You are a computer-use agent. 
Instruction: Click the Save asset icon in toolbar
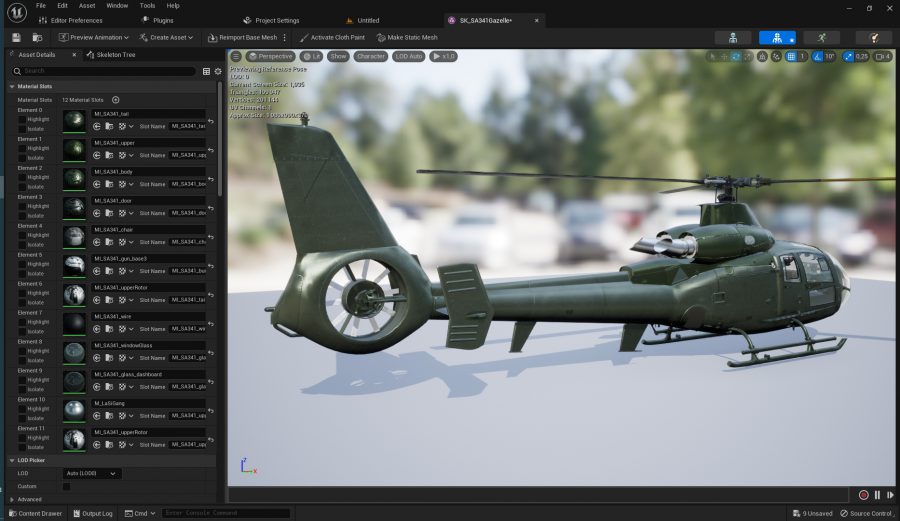17,37
